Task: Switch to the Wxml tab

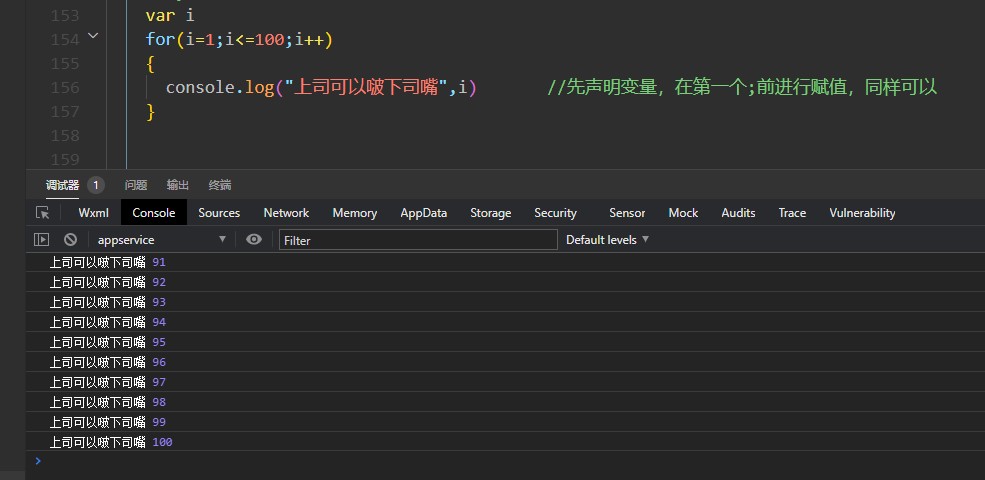Action: pyautogui.click(x=94, y=212)
